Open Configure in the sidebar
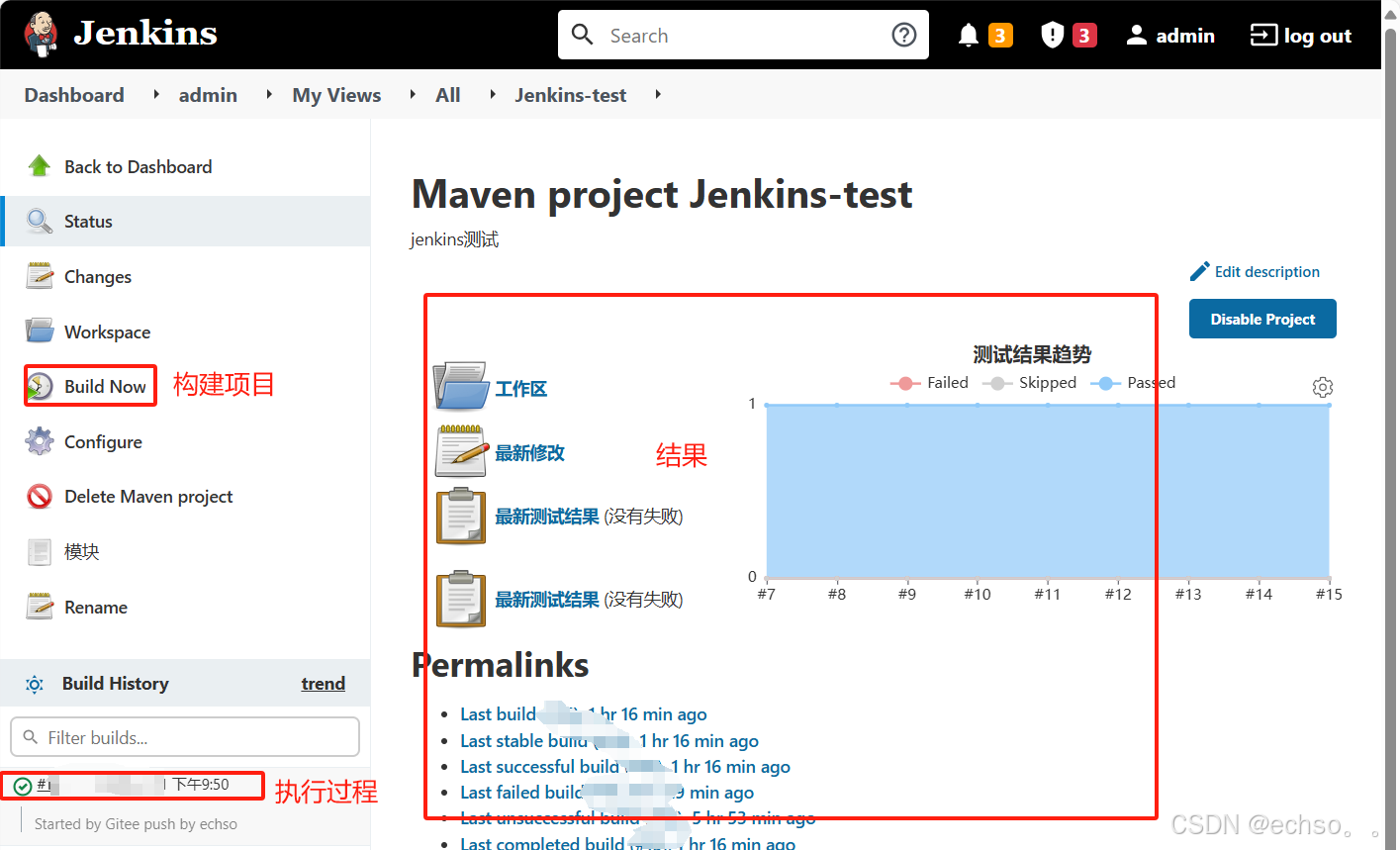The width and height of the screenshot is (1400, 850). pos(103,442)
